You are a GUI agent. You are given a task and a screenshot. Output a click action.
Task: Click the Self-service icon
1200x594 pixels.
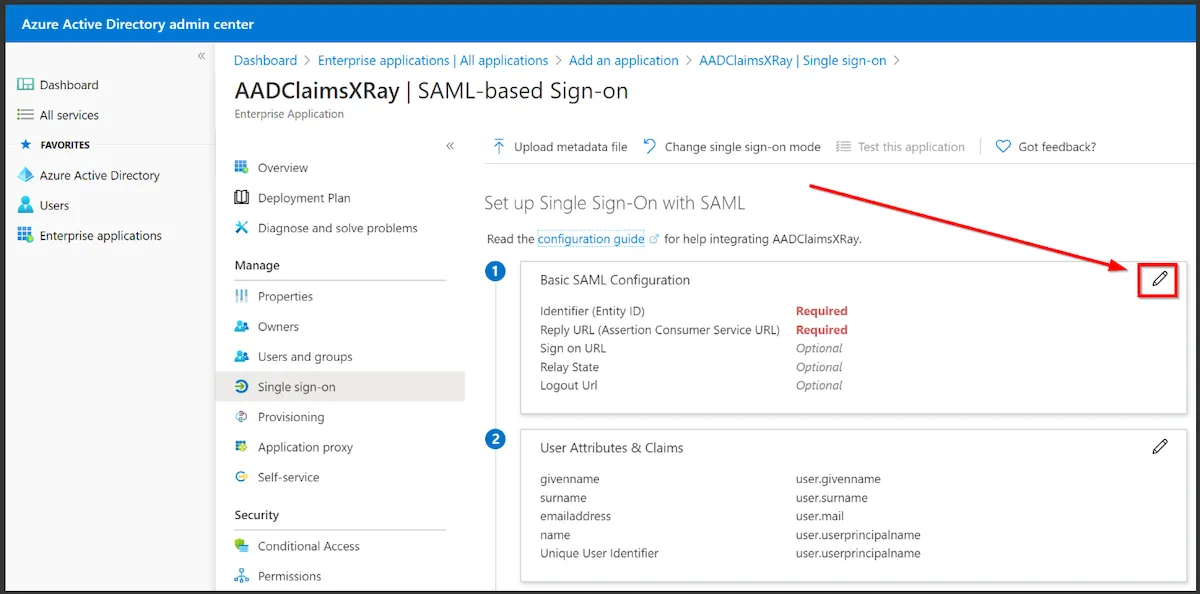[x=241, y=476]
